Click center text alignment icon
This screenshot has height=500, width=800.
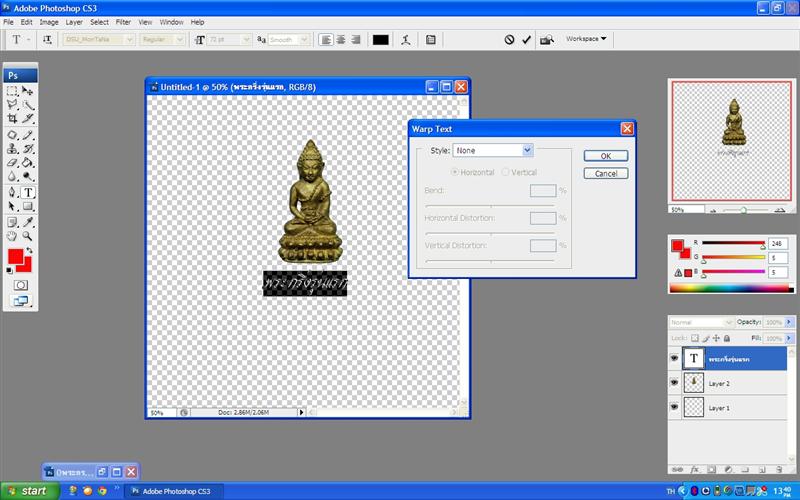pyautogui.click(x=342, y=40)
